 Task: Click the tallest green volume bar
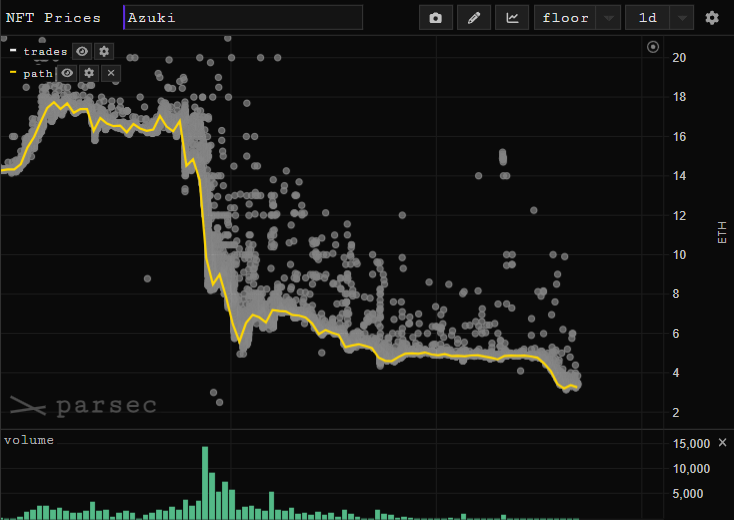pos(205,483)
